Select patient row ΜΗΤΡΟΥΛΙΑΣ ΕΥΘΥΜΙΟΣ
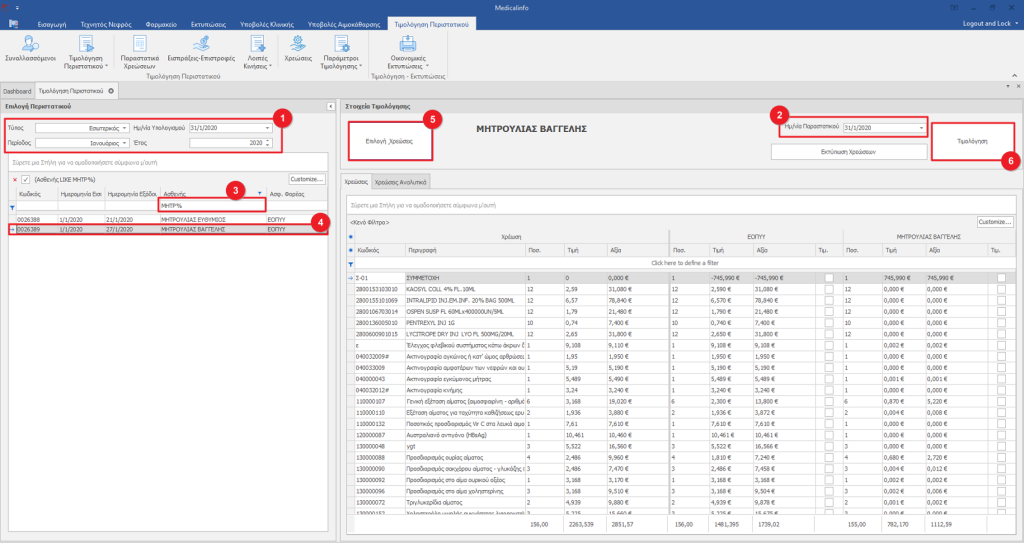1024x543 pixels. click(193, 219)
